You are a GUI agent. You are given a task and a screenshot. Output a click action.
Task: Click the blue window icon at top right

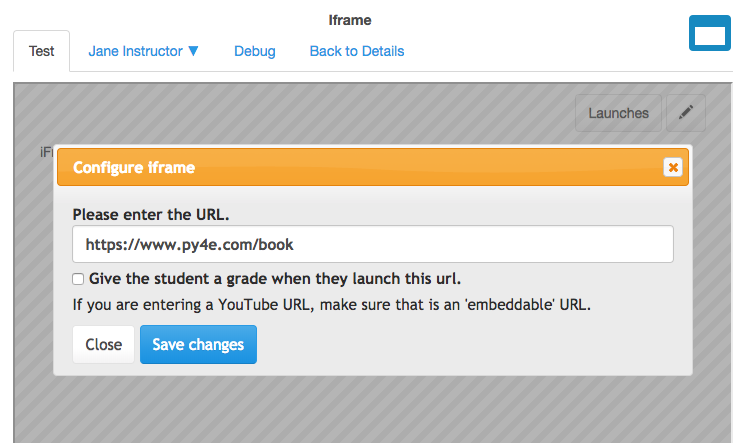(710, 34)
